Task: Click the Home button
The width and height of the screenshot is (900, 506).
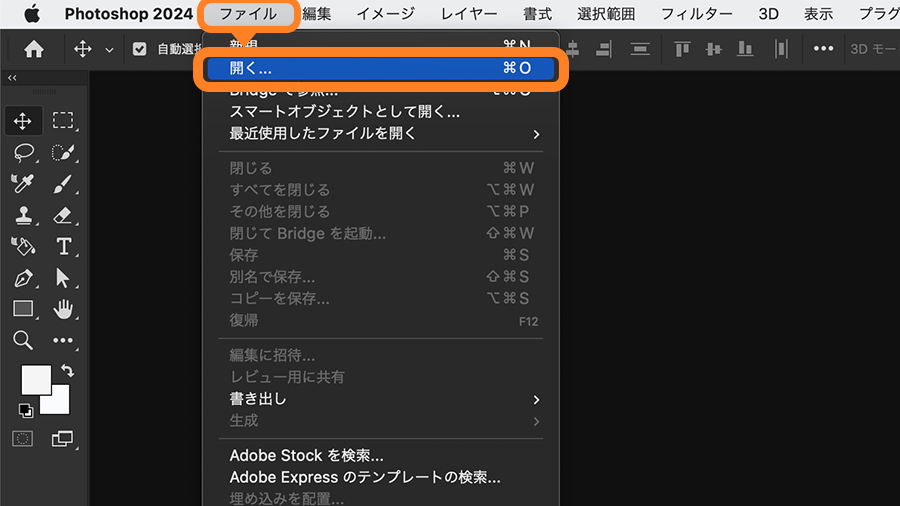Action: [x=34, y=49]
